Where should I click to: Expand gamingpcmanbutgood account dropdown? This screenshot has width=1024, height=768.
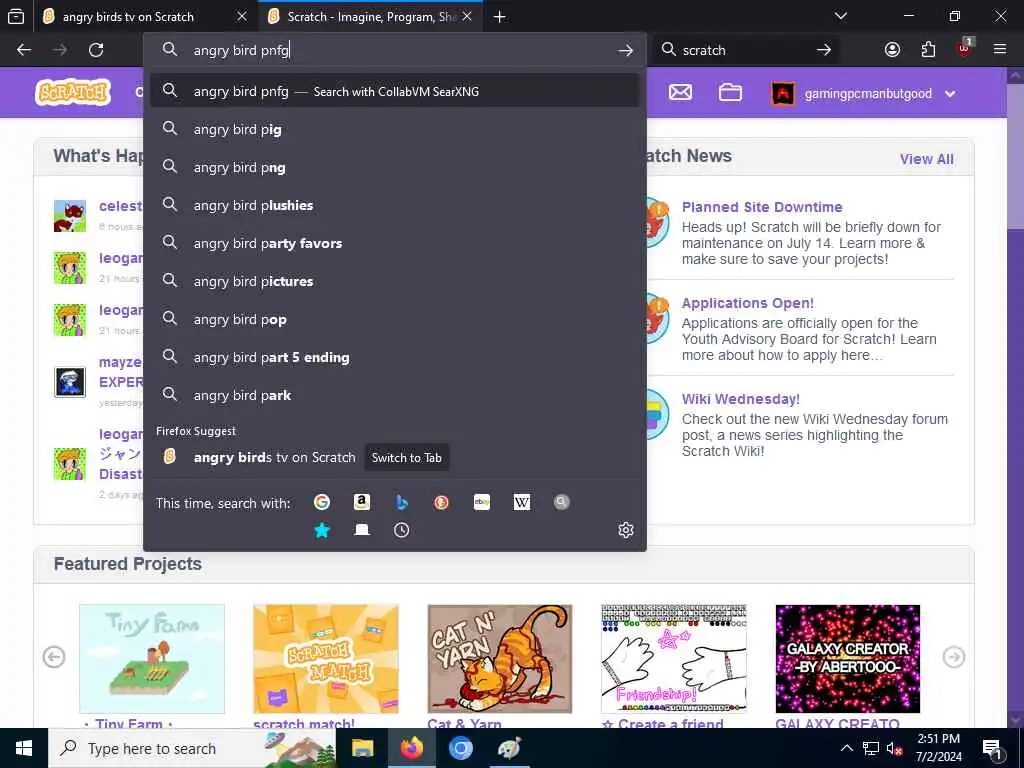click(950, 94)
